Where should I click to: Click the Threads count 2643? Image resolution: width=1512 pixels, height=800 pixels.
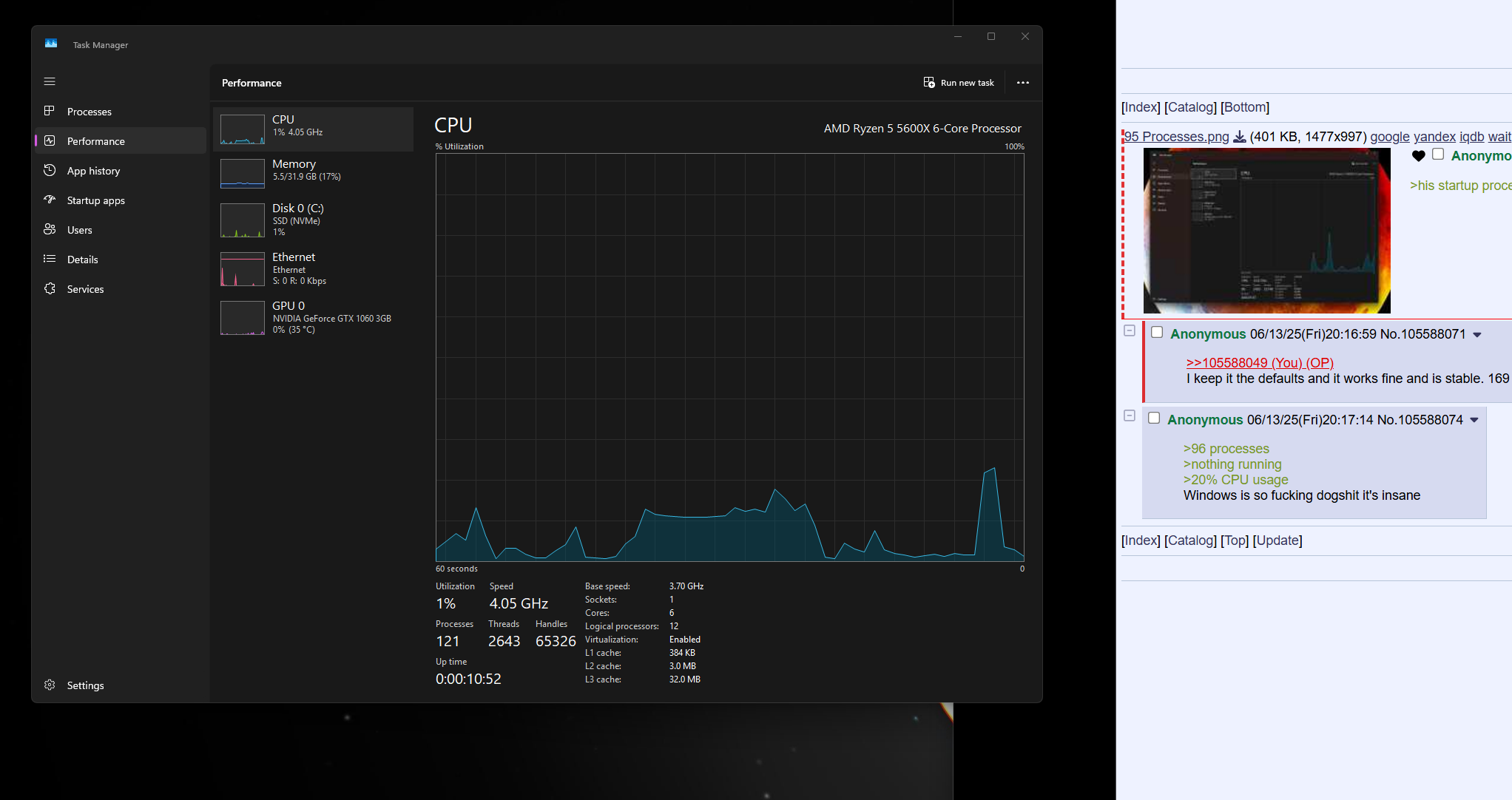coord(504,641)
